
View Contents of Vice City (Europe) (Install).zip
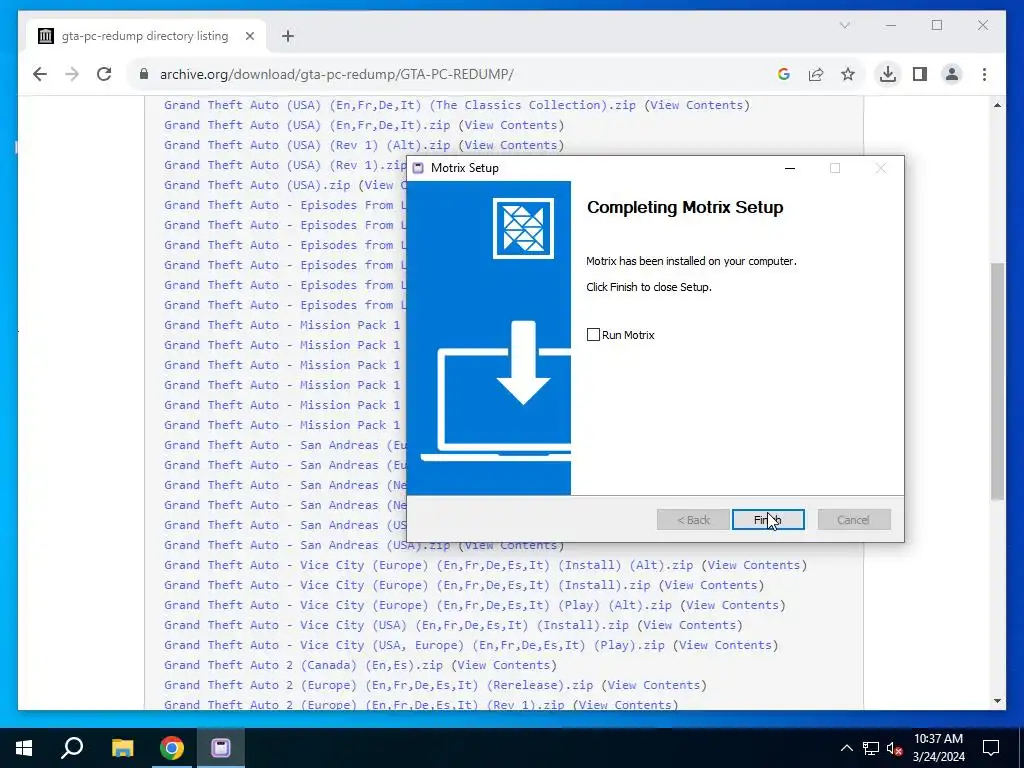click(711, 585)
